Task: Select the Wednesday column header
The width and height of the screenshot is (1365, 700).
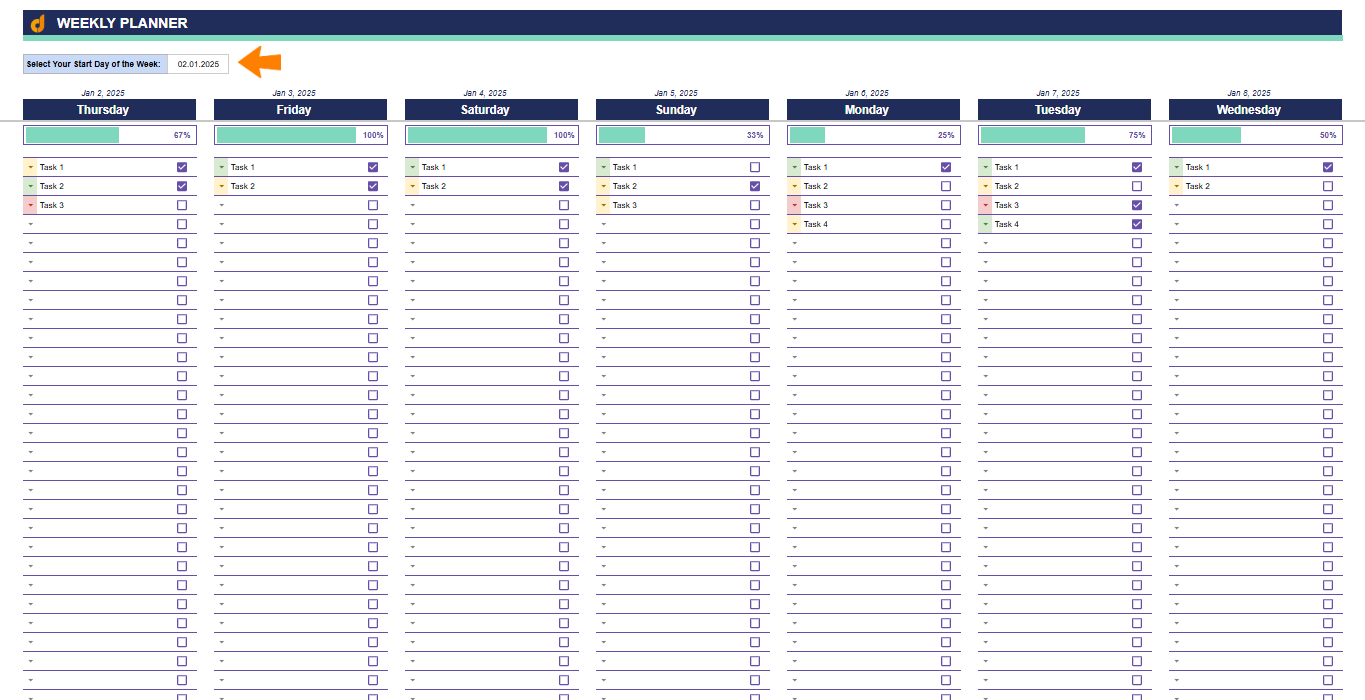Action: [x=1256, y=110]
